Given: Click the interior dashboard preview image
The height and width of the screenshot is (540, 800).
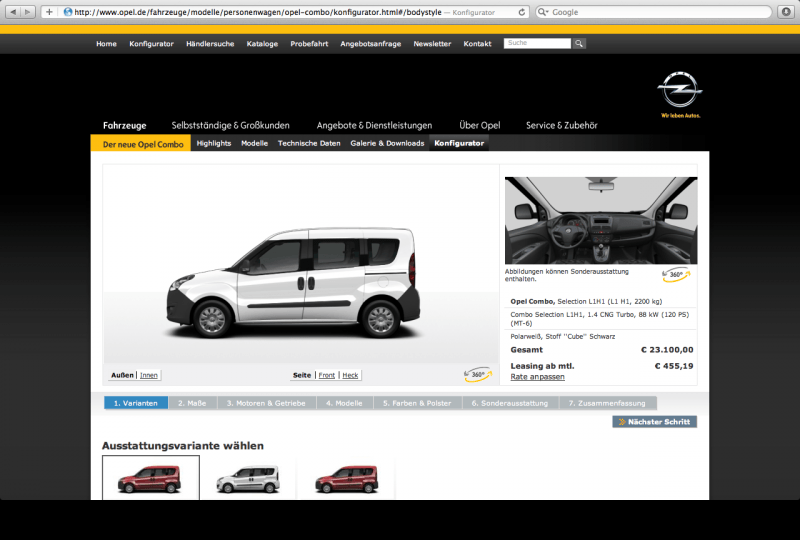Looking at the screenshot, I should point(601,220).
